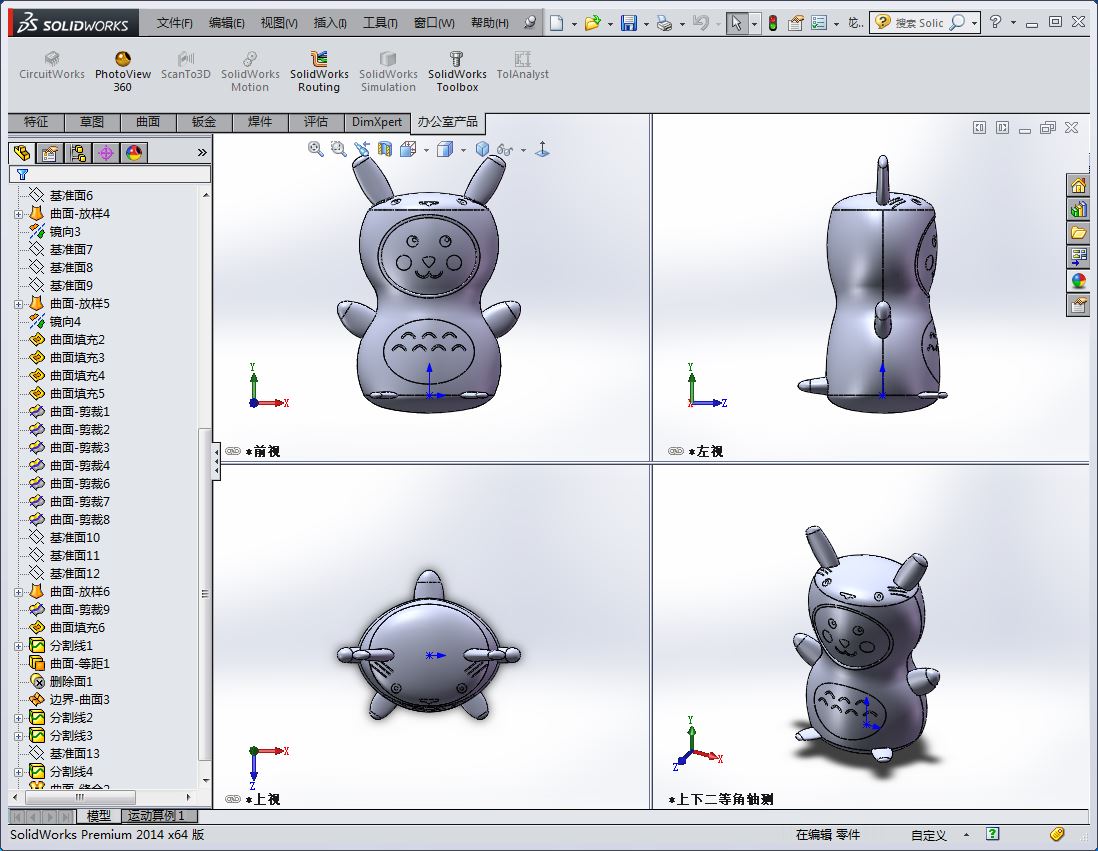The height and width of the screenshot is (851, 1098).
Task: Open DimXpertManager tab icon
Action: coord(106,153)
